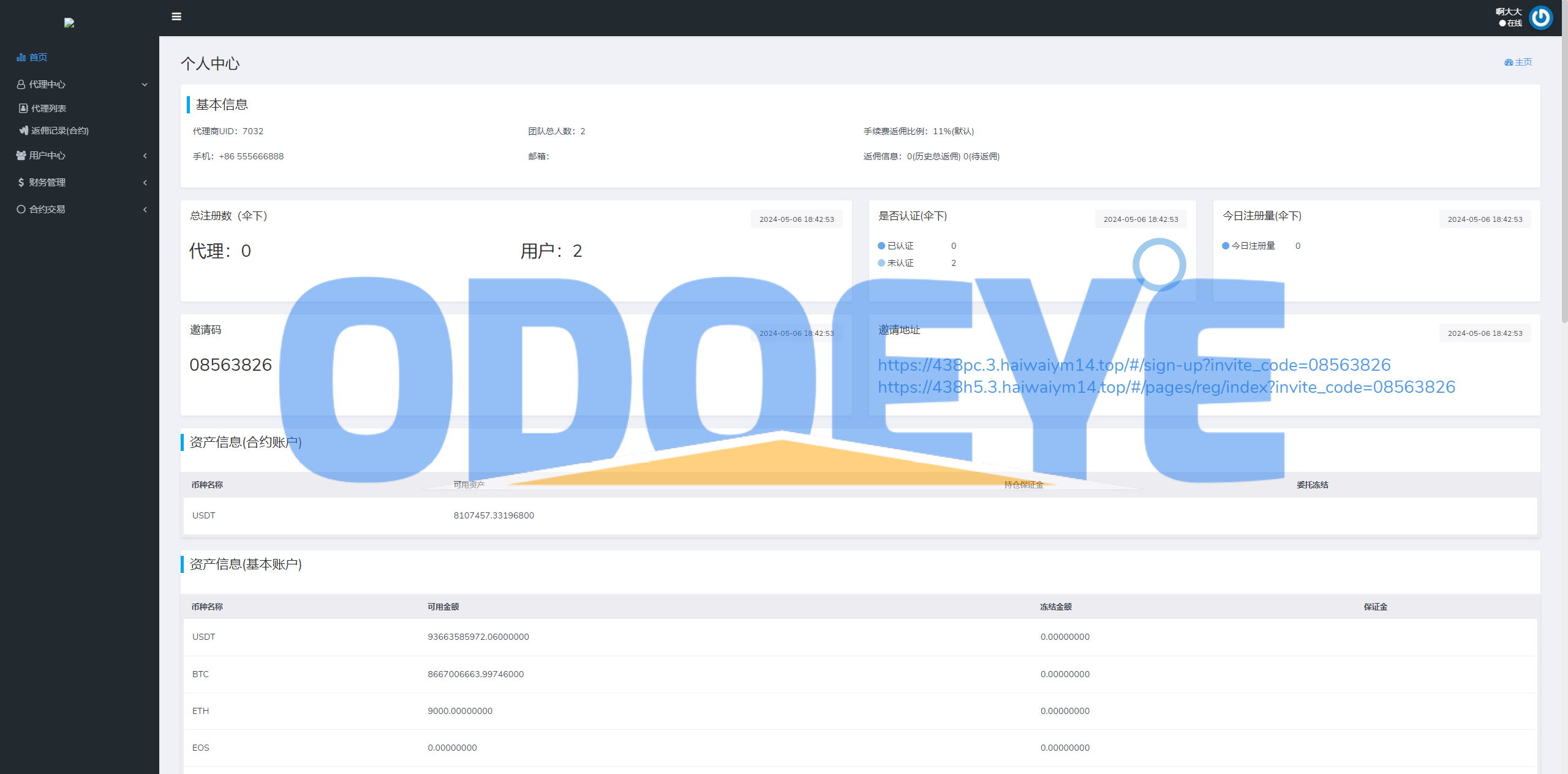The width and height of the screenshot is (1568, 774).
Task: Click phone number +86 555666888
Action: point(251,156)
